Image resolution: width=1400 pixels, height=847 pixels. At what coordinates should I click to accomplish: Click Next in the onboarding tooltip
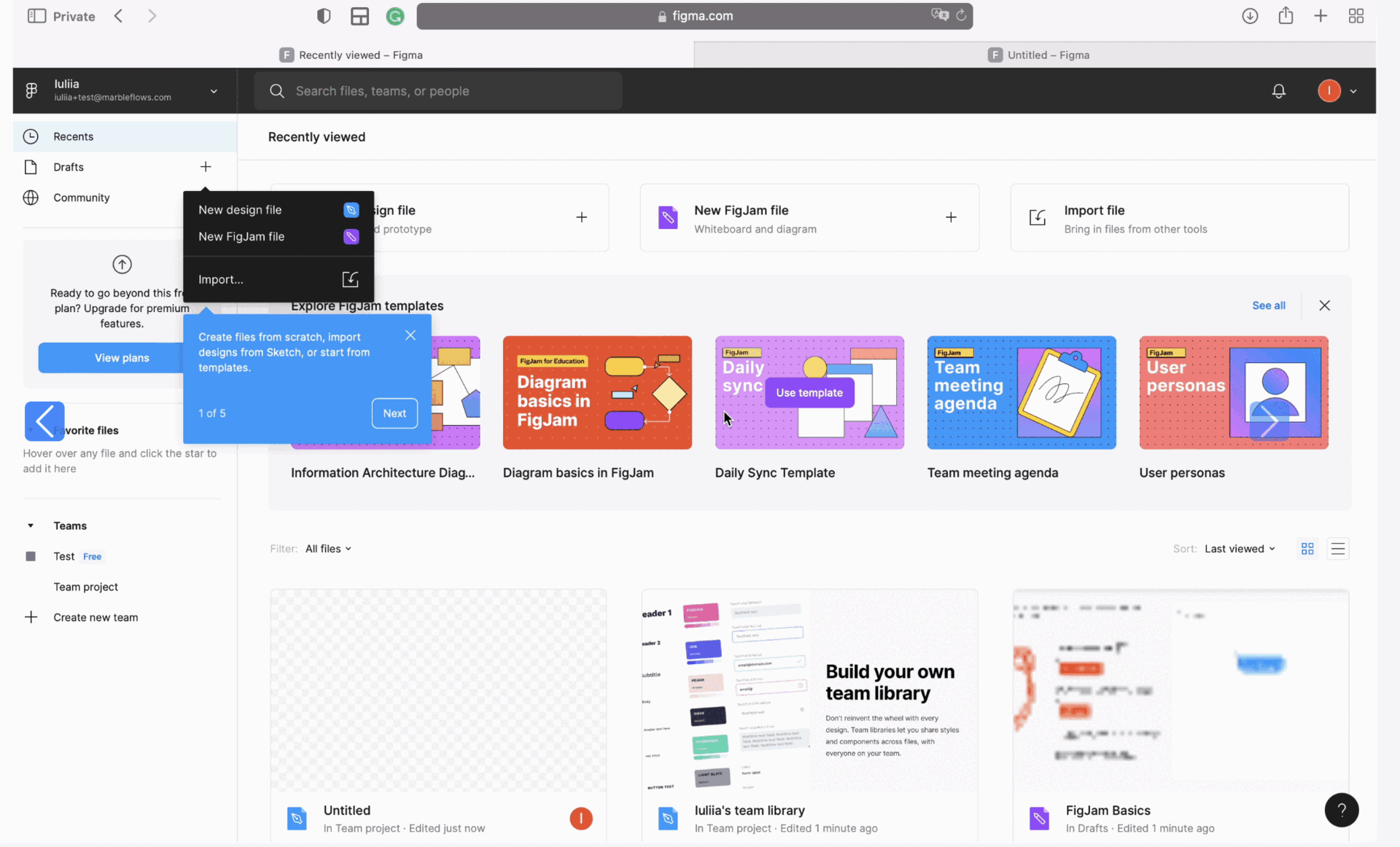point(394,413)
